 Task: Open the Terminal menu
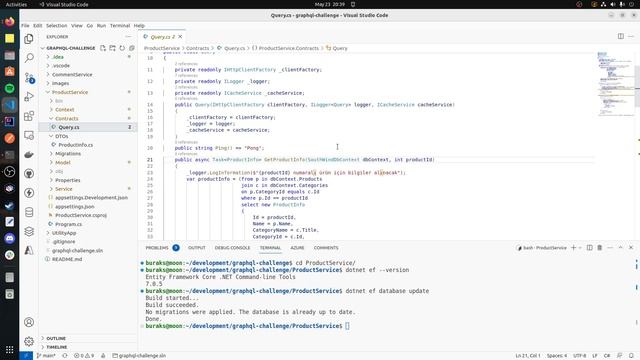pos(120,26)
